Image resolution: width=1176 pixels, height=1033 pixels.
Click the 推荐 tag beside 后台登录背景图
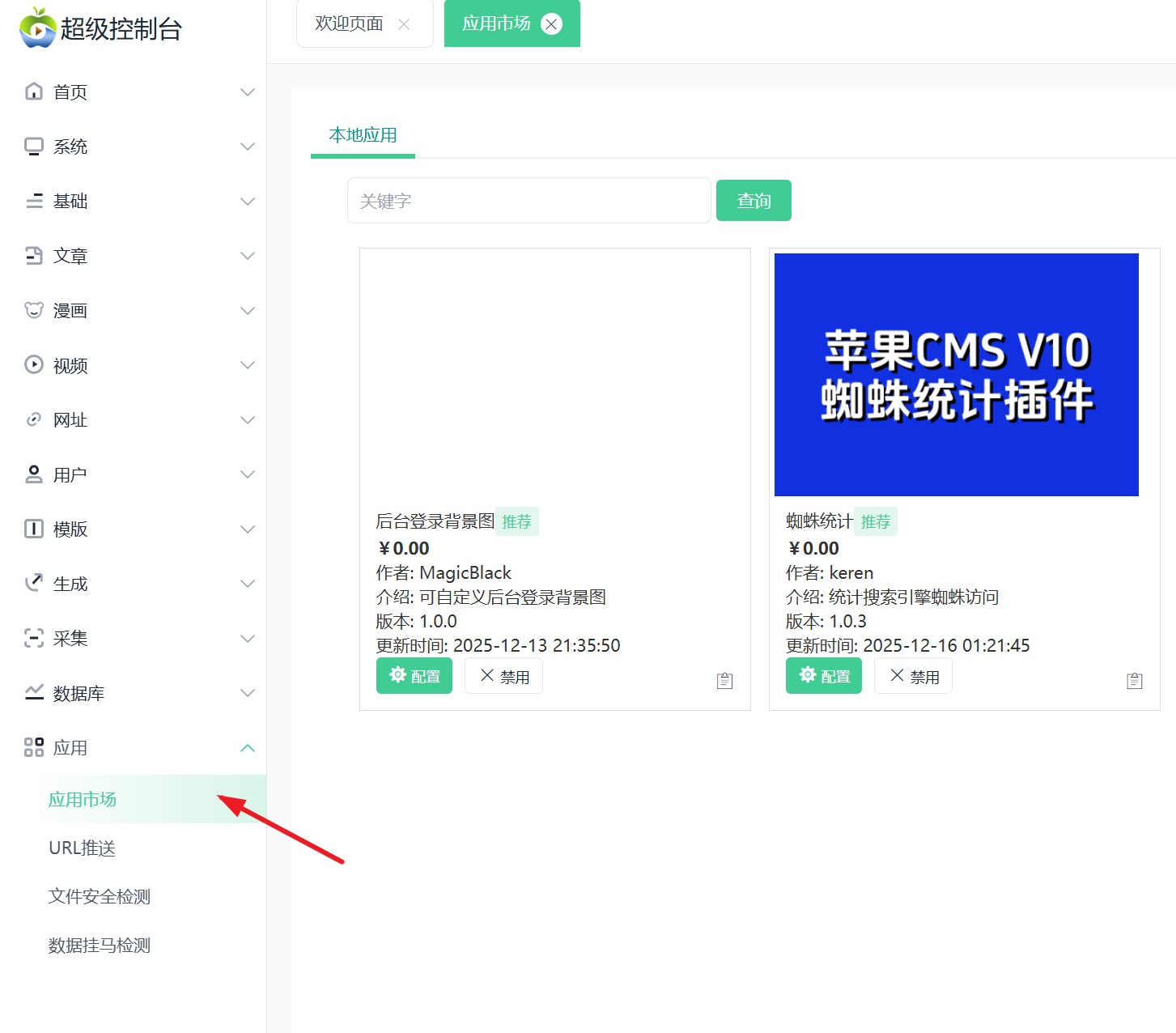tap(516, 521)
